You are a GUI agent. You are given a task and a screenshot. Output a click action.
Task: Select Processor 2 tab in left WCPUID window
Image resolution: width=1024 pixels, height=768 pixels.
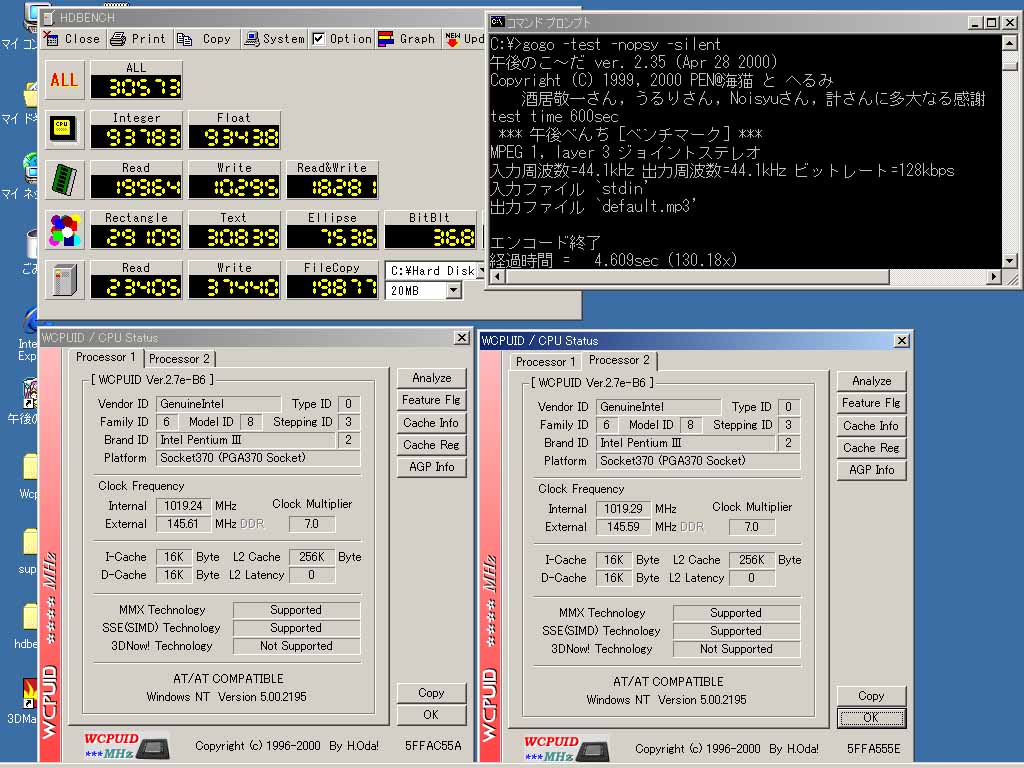(x=179, y=359)
